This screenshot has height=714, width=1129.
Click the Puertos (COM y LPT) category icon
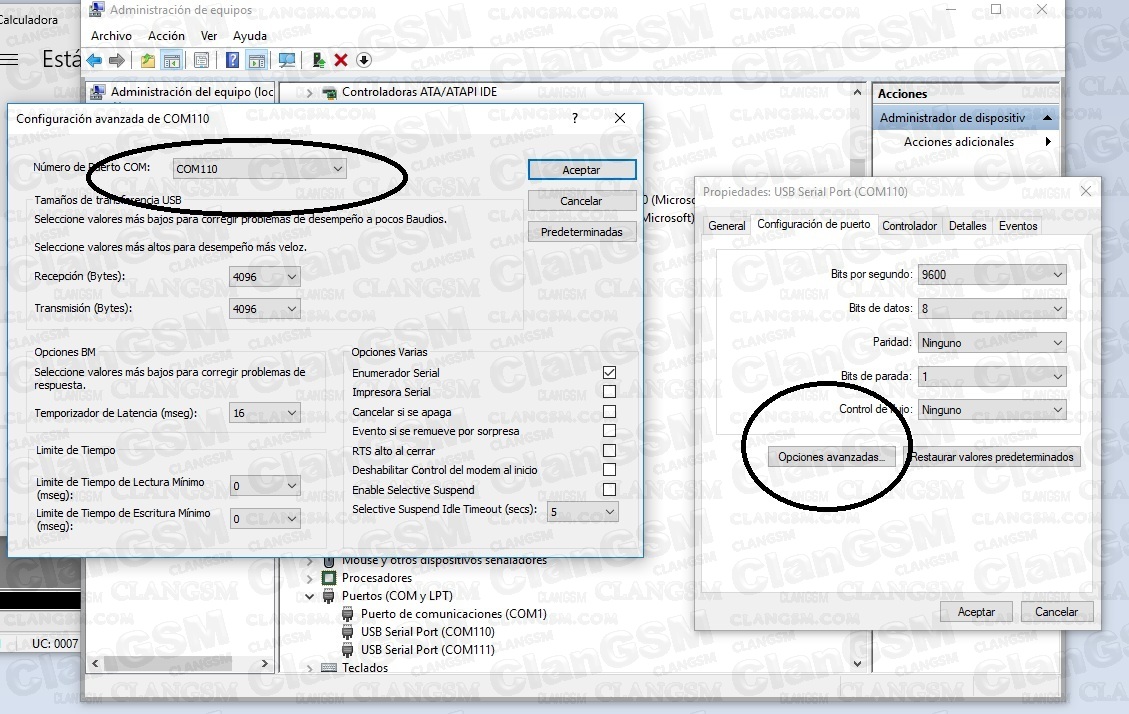coord(329,596)
